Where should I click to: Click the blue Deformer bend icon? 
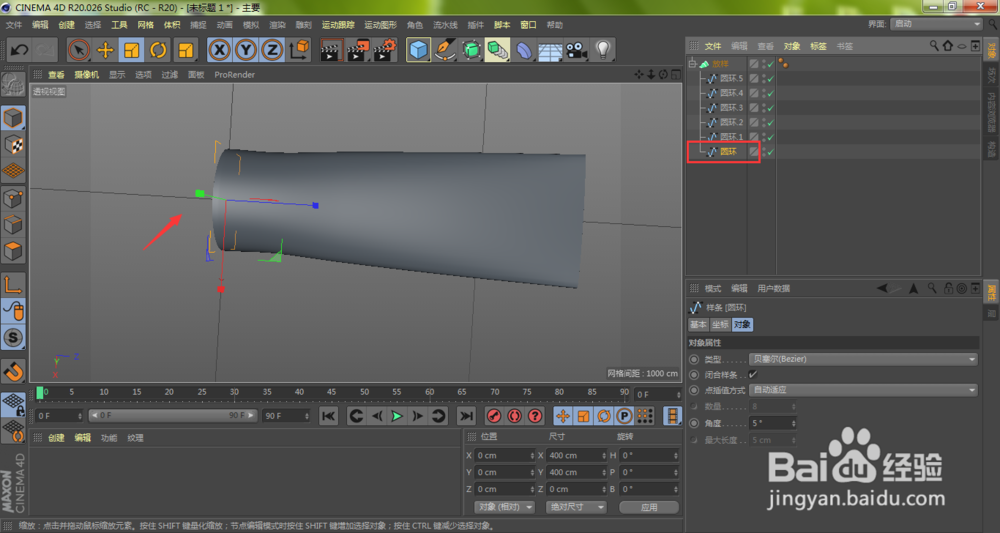pos(524,50)
